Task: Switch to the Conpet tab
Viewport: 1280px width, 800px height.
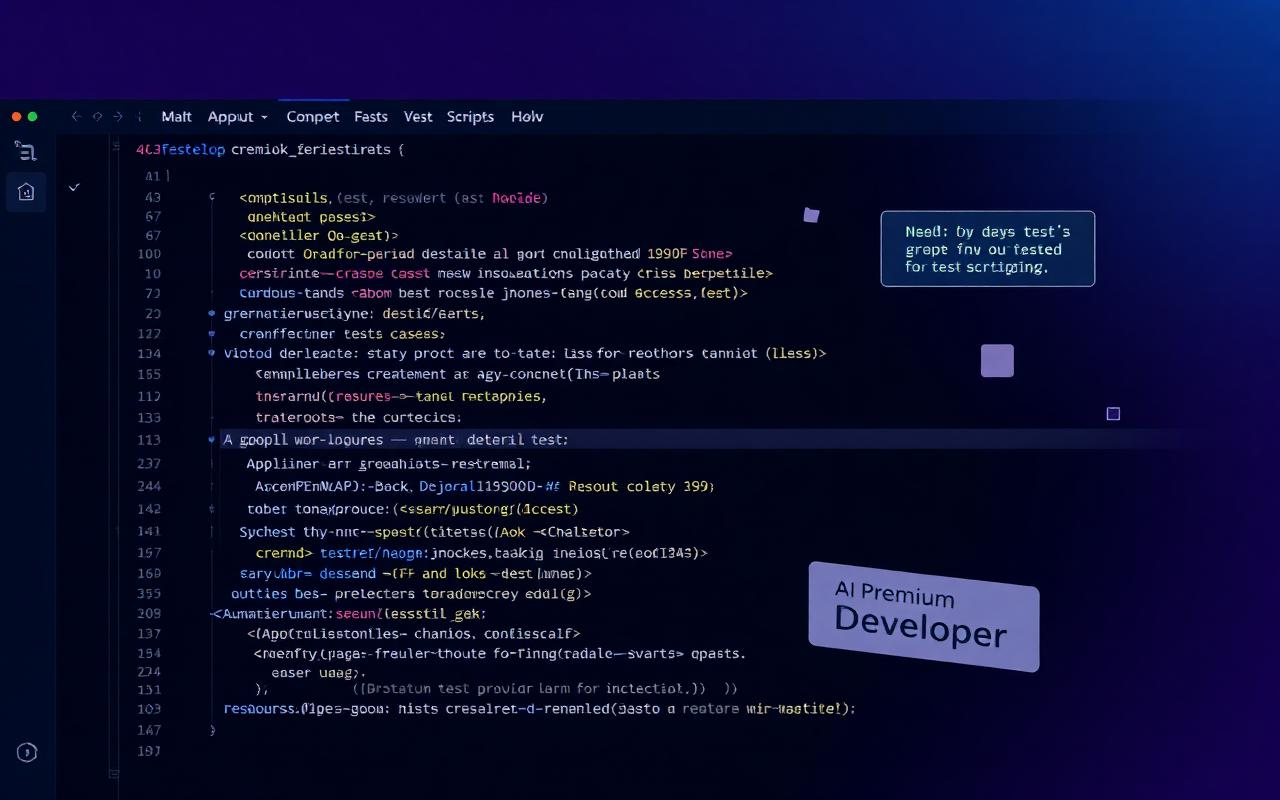Action: point(313,117)
